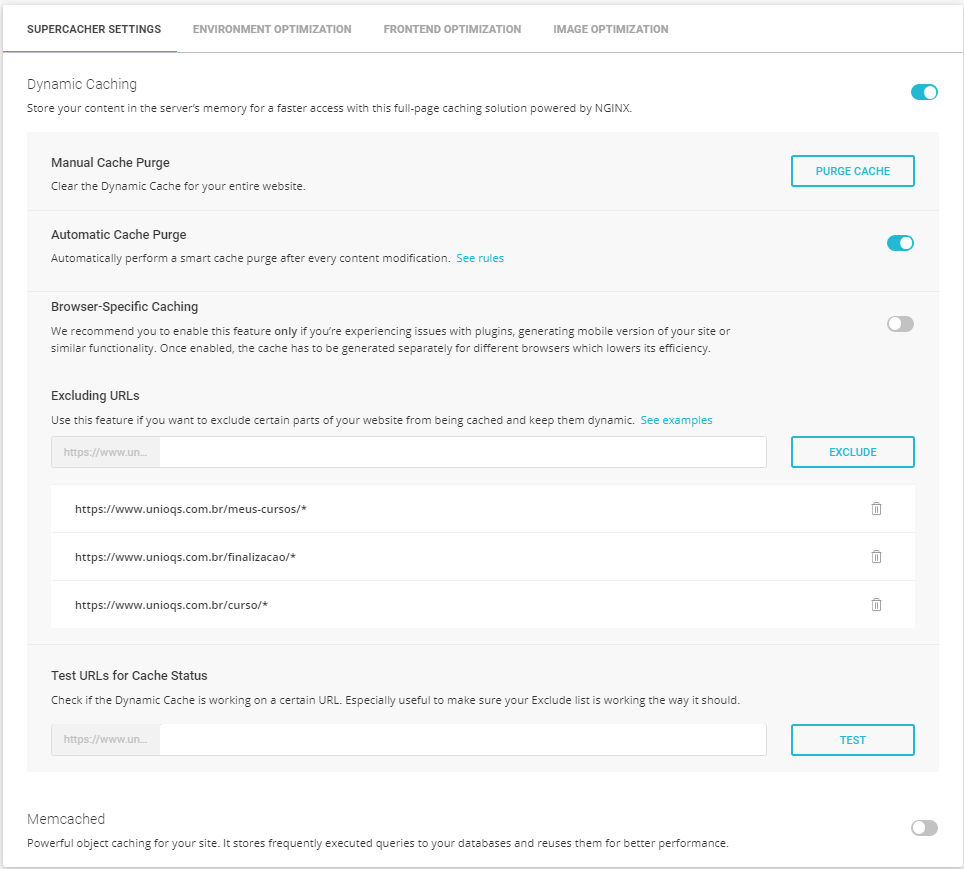Select the SuperCacher Settings tab

94,29
